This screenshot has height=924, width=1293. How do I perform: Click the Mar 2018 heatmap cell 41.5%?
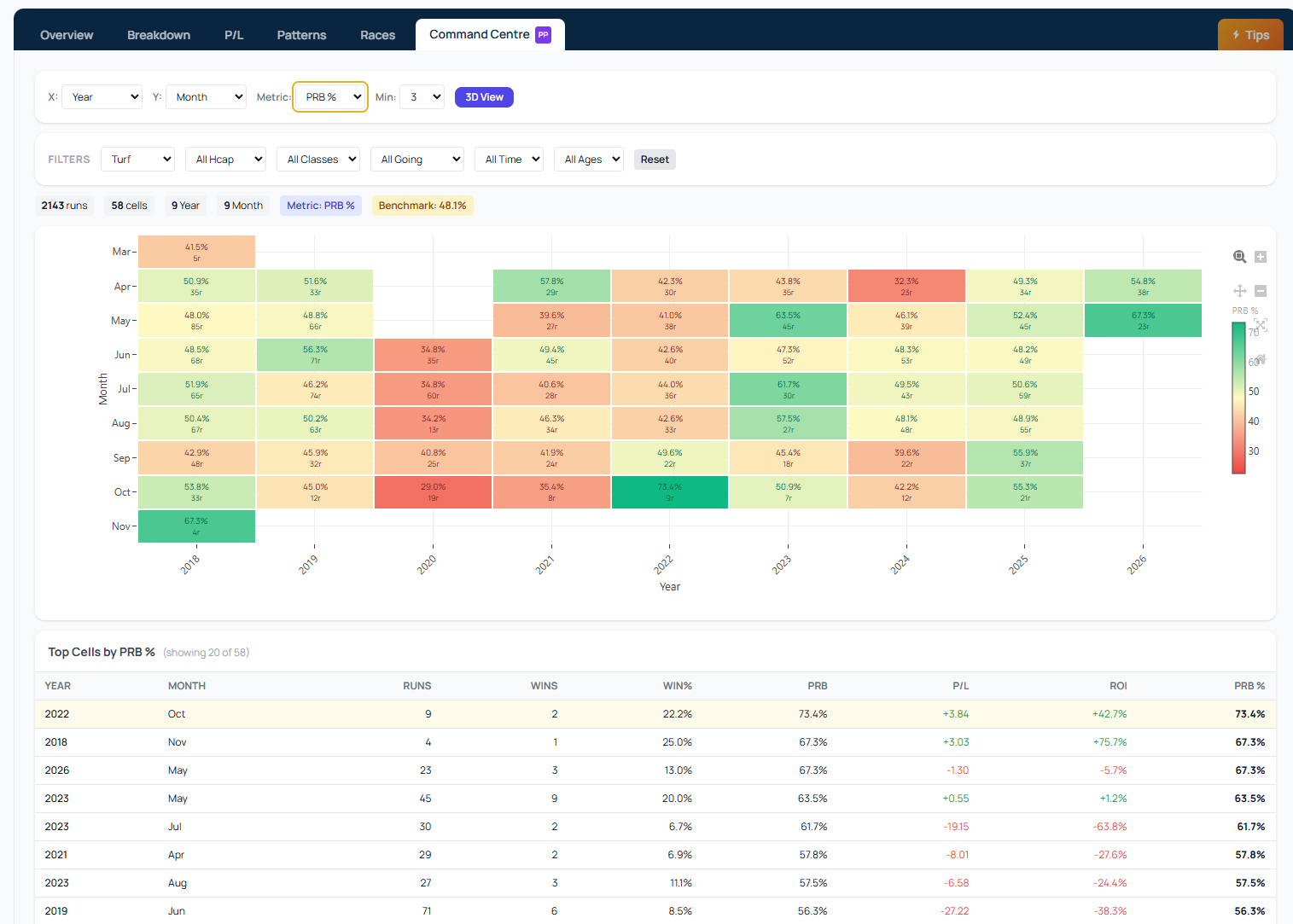coord(196,252)
